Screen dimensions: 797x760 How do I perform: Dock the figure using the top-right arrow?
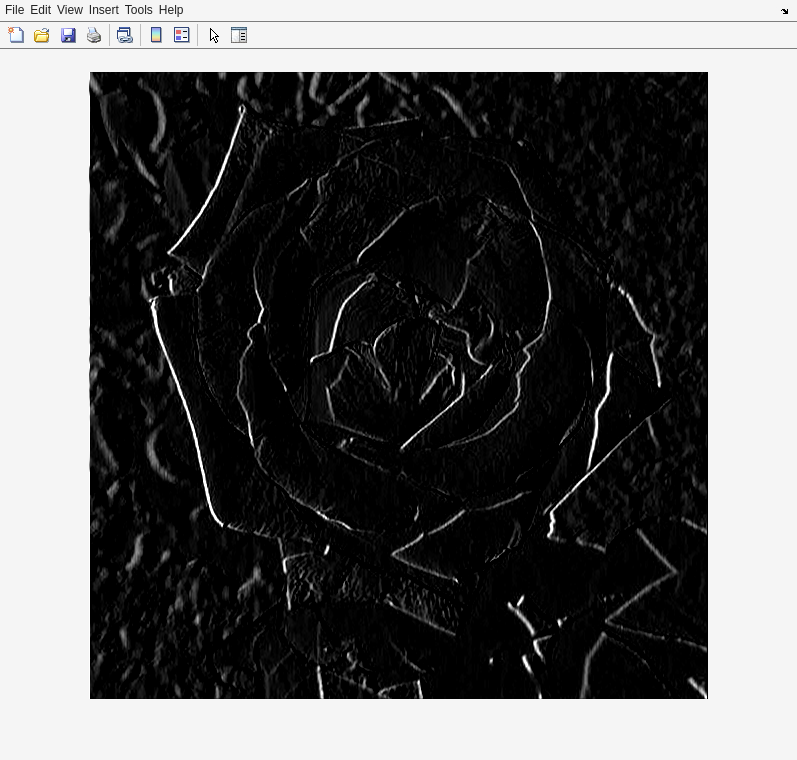[x=784, y=11]
